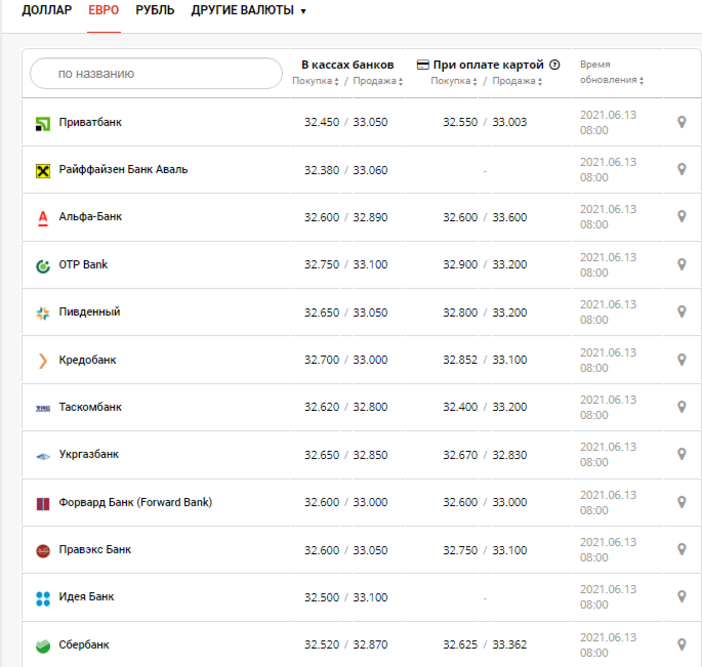The height and width of the screenshot is (667, 702).
Task: Click the Идея Банк blue dots logo
Action: click(43, 599)
